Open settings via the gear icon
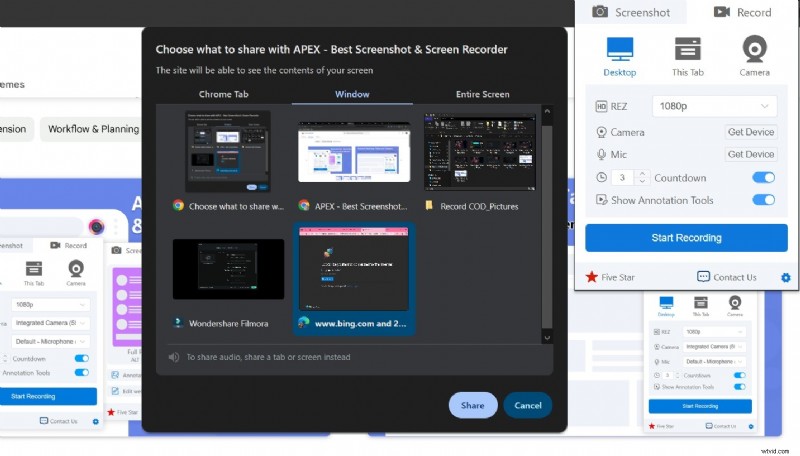Viewport: 800px width, 456px height. click(785, 277)
